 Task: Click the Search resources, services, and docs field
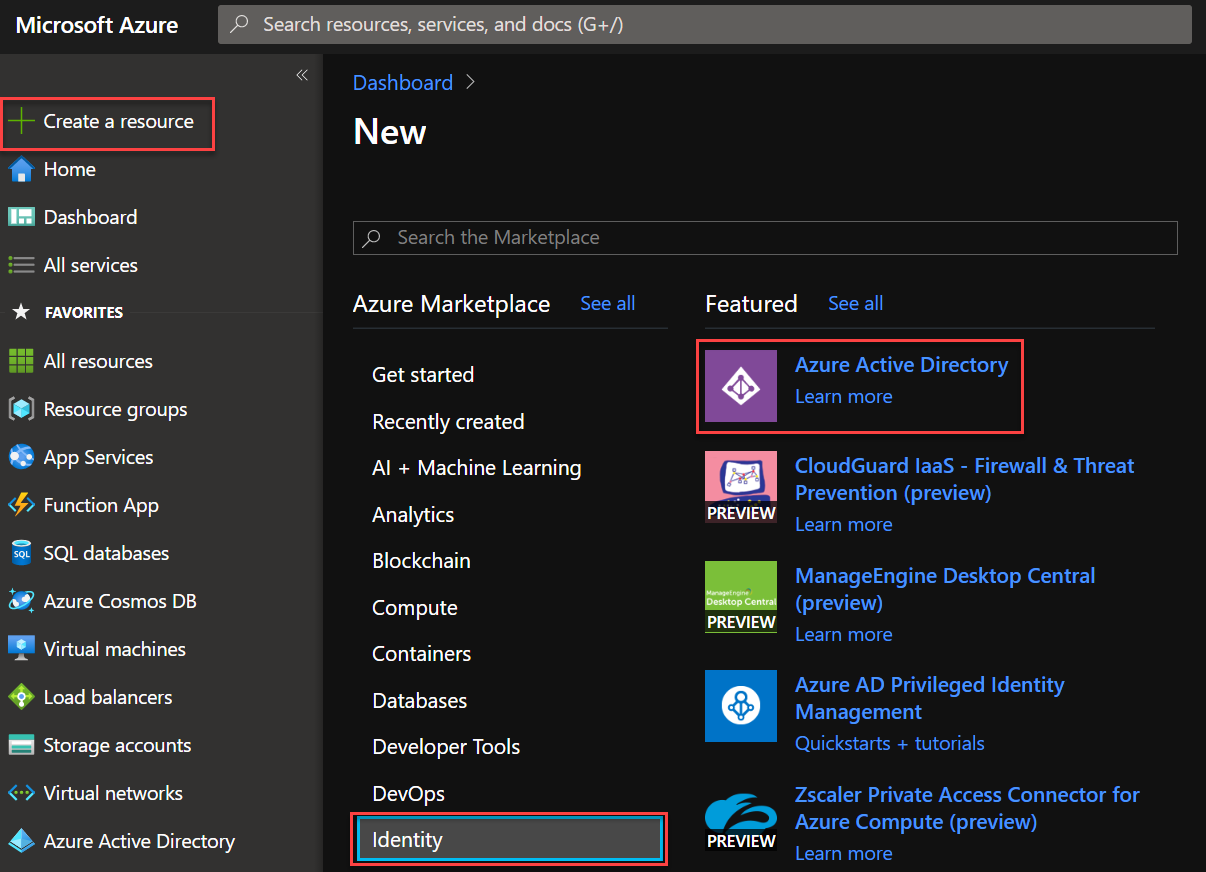(x=705, y=25)
